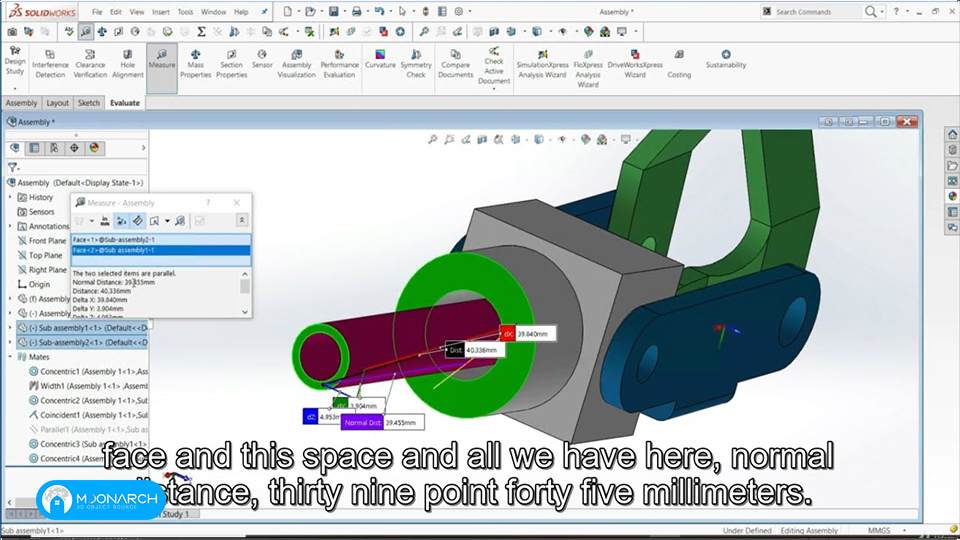Expand the Annotations tree node

10,226
